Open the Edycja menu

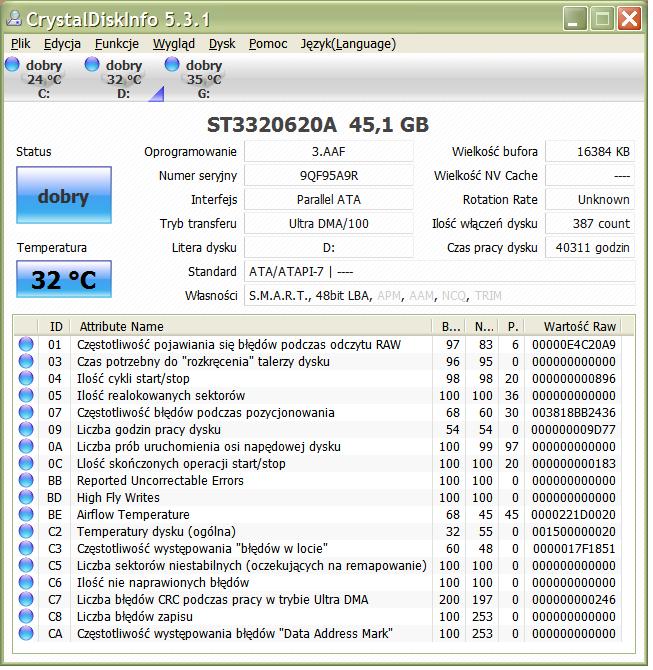point(62,44)
